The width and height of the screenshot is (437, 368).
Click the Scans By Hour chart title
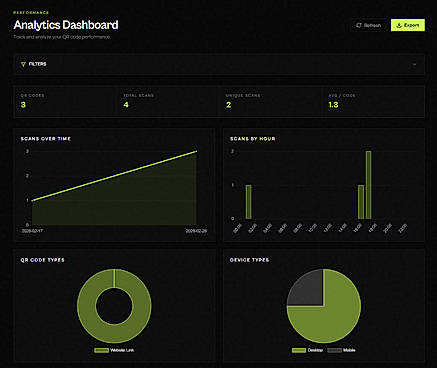(253, 139)
